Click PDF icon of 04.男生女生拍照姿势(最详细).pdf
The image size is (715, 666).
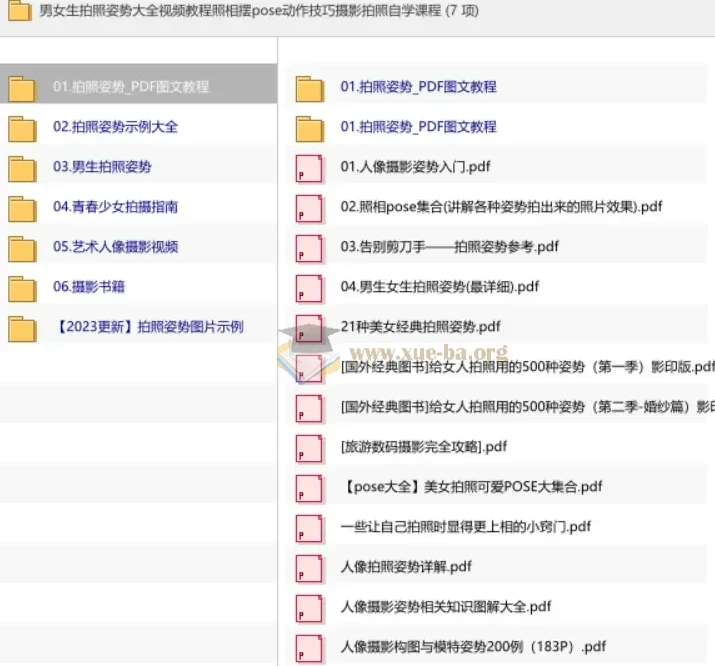pyautogui.click(x=309, y=289)
